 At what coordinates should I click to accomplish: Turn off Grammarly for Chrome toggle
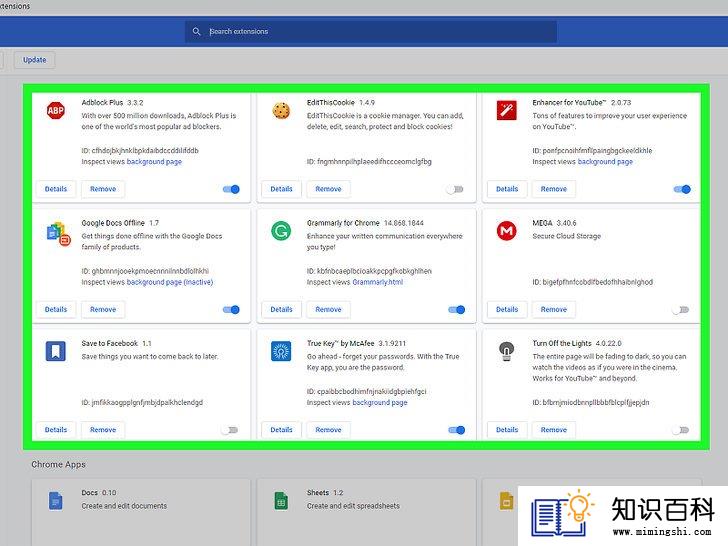[456, 310]
